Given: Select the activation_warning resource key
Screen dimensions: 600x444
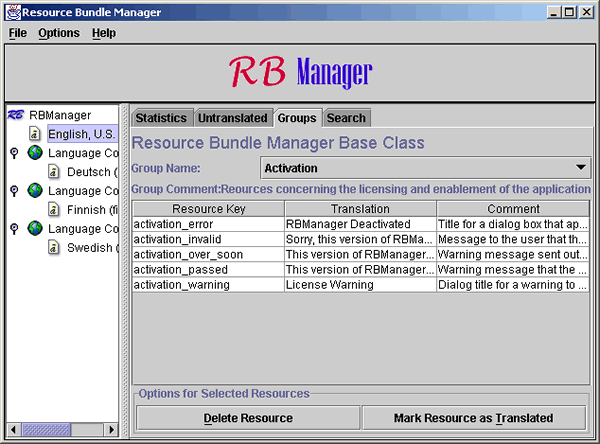Looking at the screenshot, I should coord(208,285).
